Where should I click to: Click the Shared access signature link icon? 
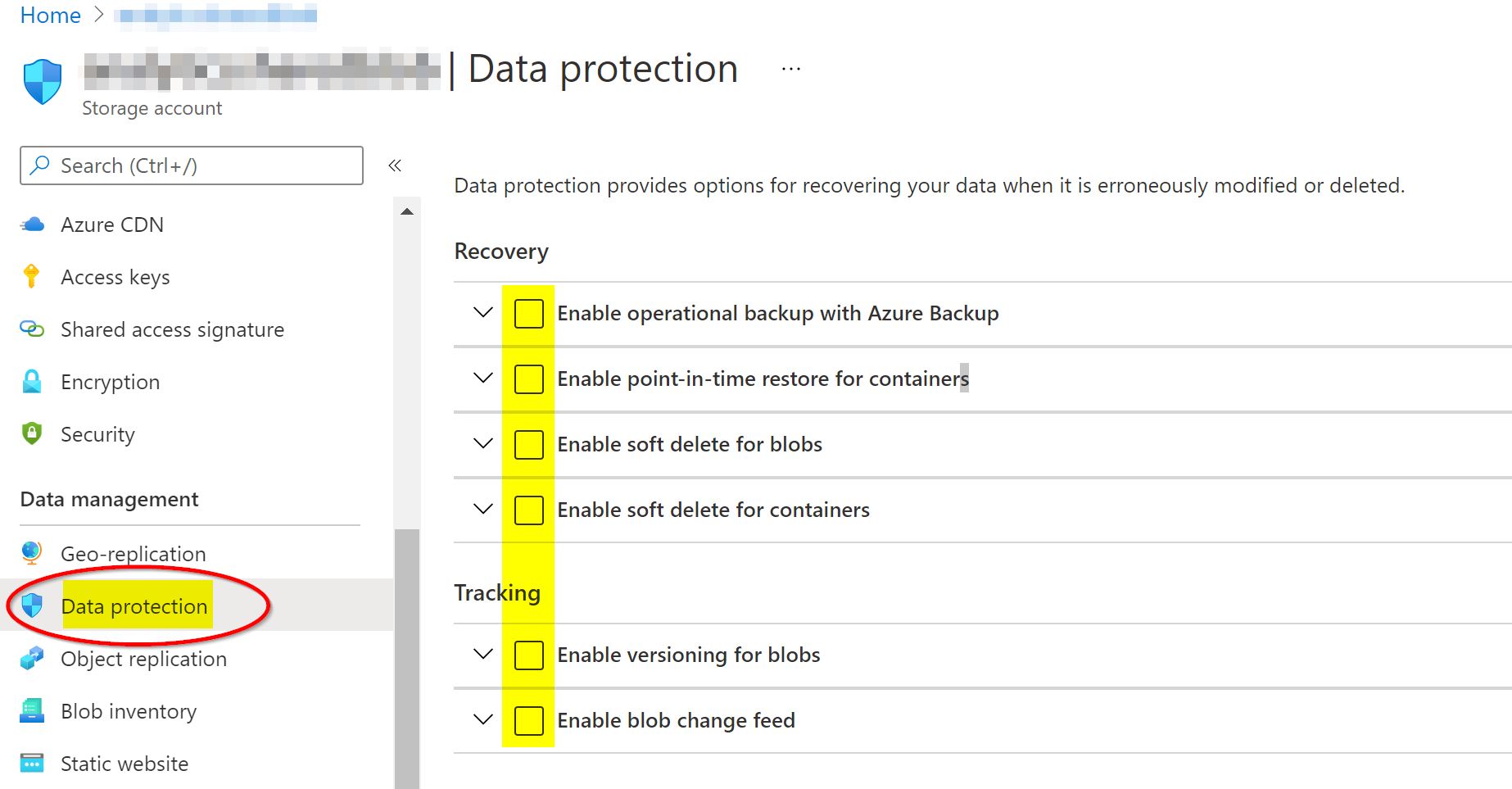[32, 329]
